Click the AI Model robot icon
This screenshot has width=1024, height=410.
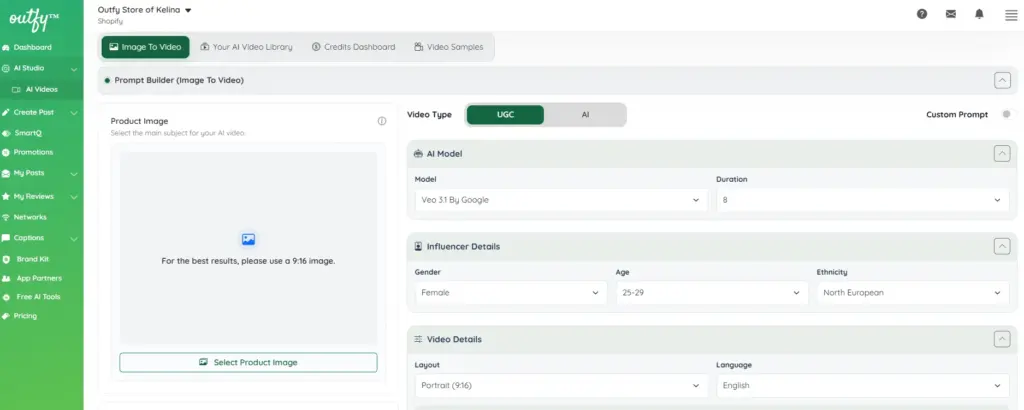(x=418, y=153)
